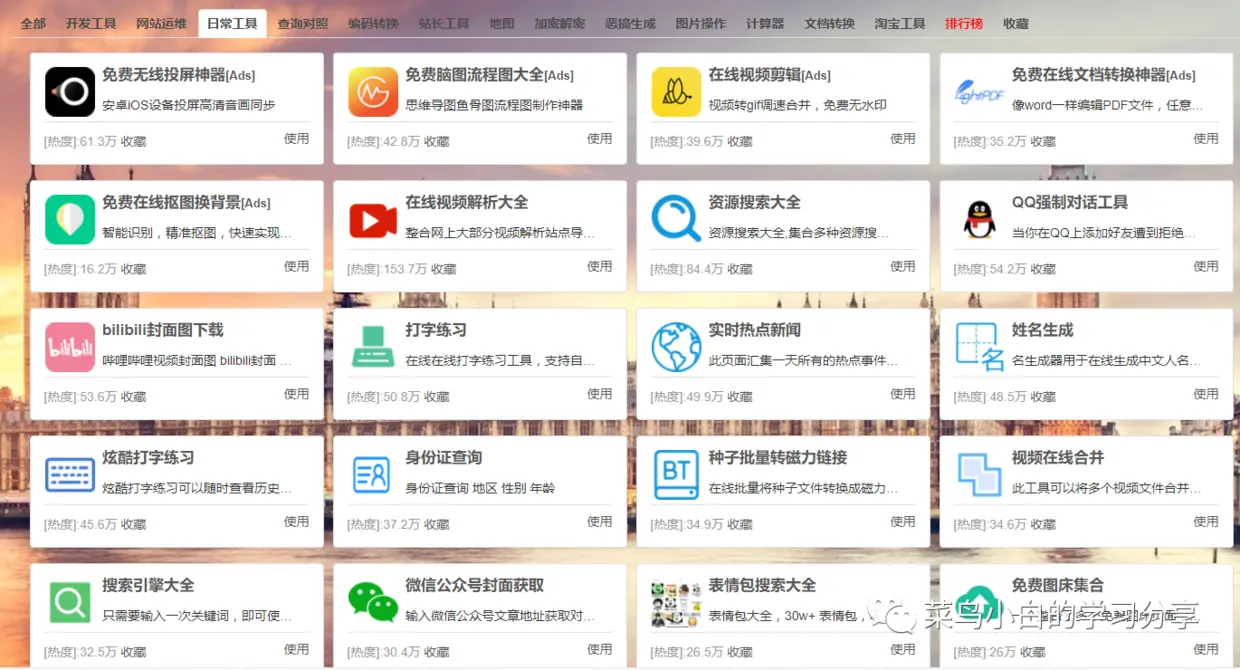
Task: Open the 全部 tab
Action: pyautogui.click(x=33, y=23)
